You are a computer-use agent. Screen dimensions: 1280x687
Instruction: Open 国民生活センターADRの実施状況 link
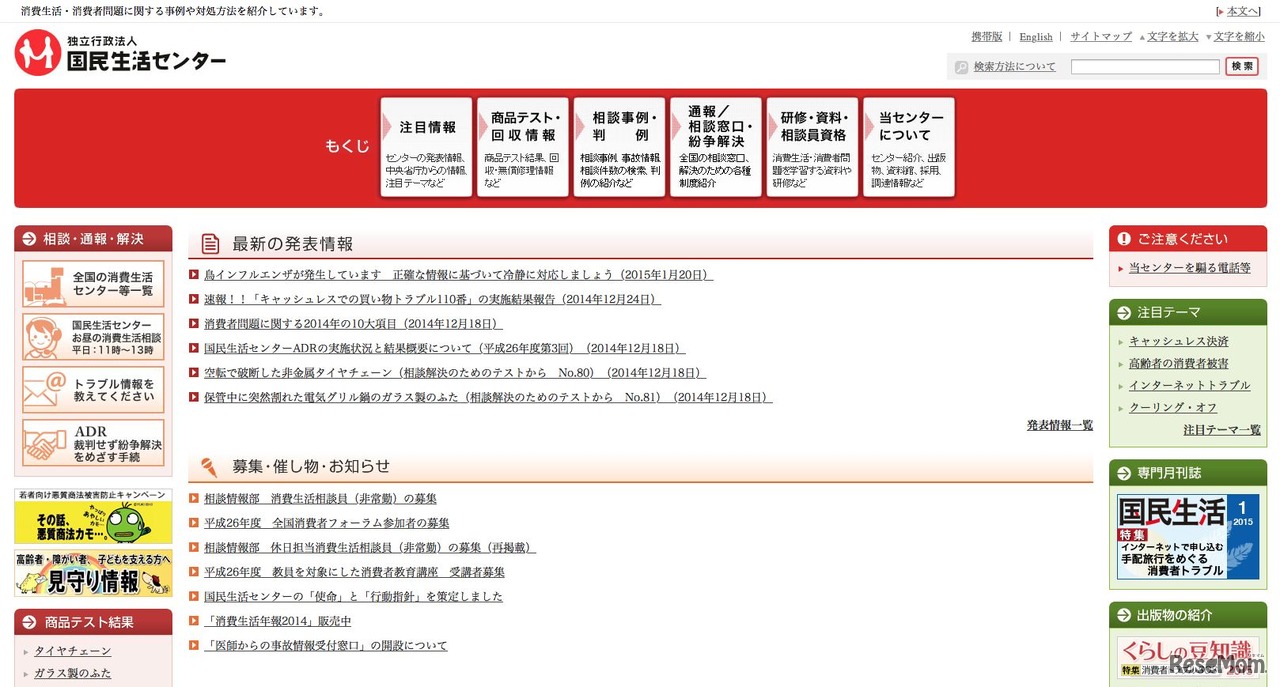(444, 348)
